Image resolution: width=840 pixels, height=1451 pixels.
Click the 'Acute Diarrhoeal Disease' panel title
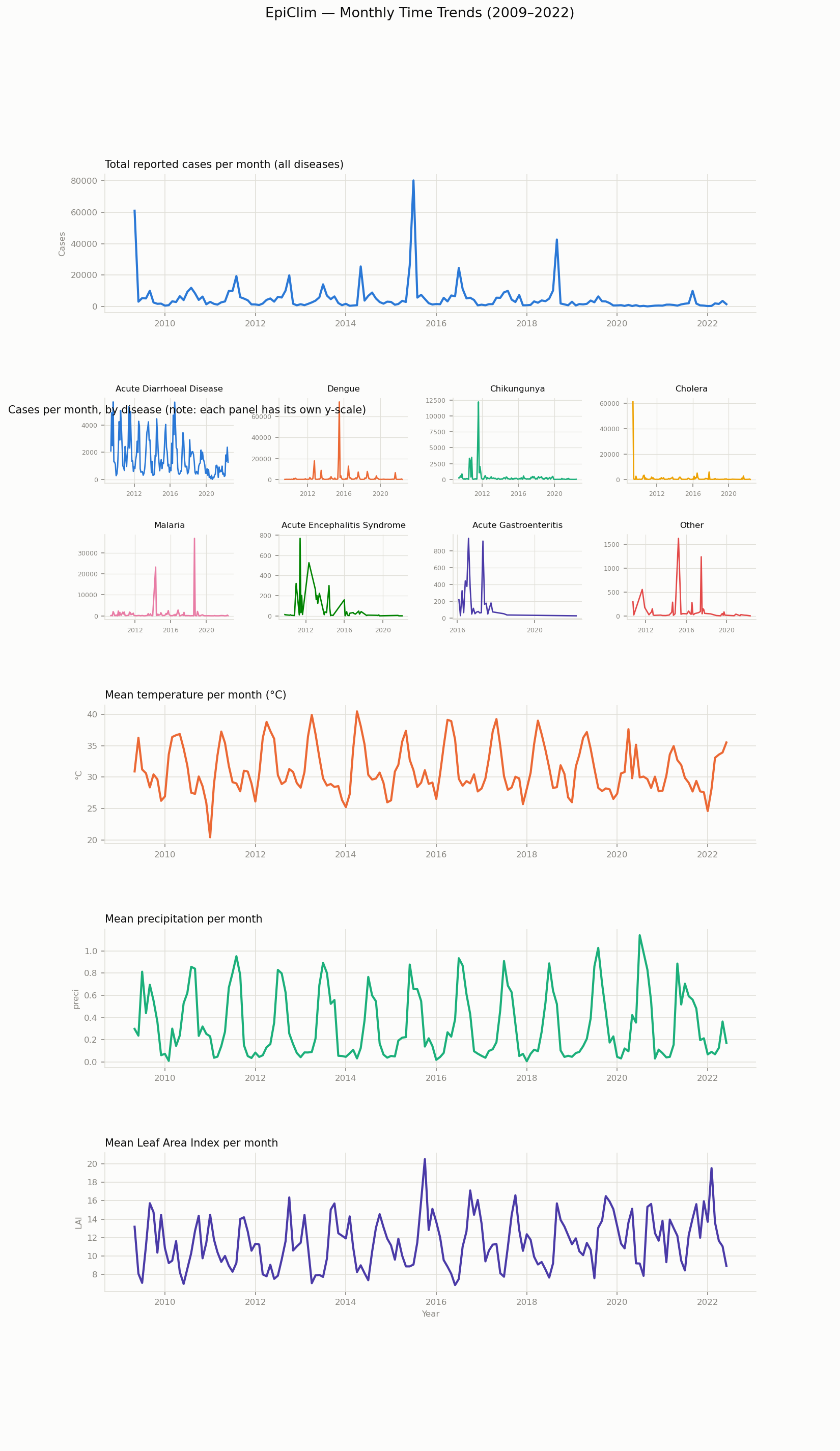[x=169, y=388]
